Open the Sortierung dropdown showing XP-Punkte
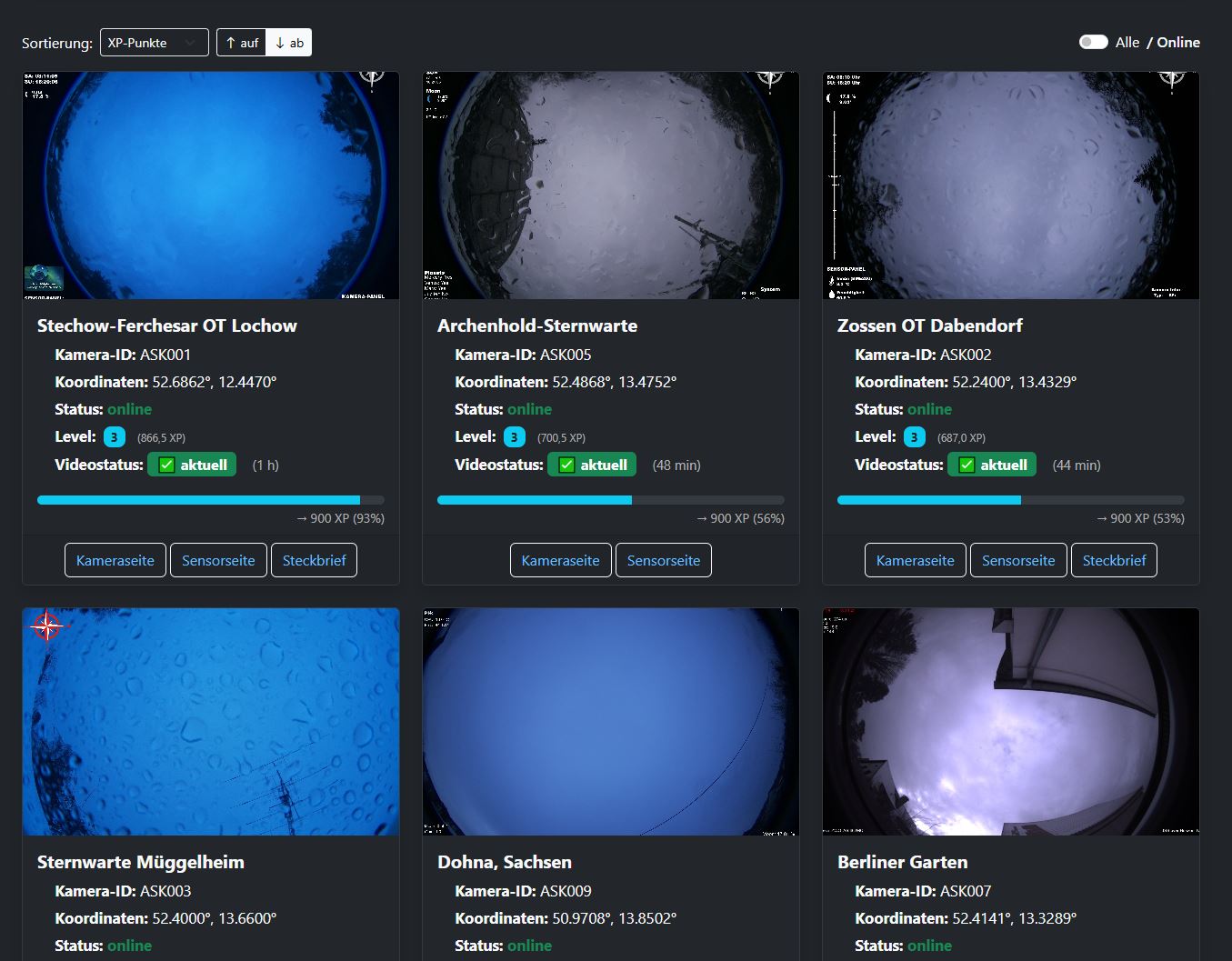Screen dimensions: 1232x961 coord(154,42)
